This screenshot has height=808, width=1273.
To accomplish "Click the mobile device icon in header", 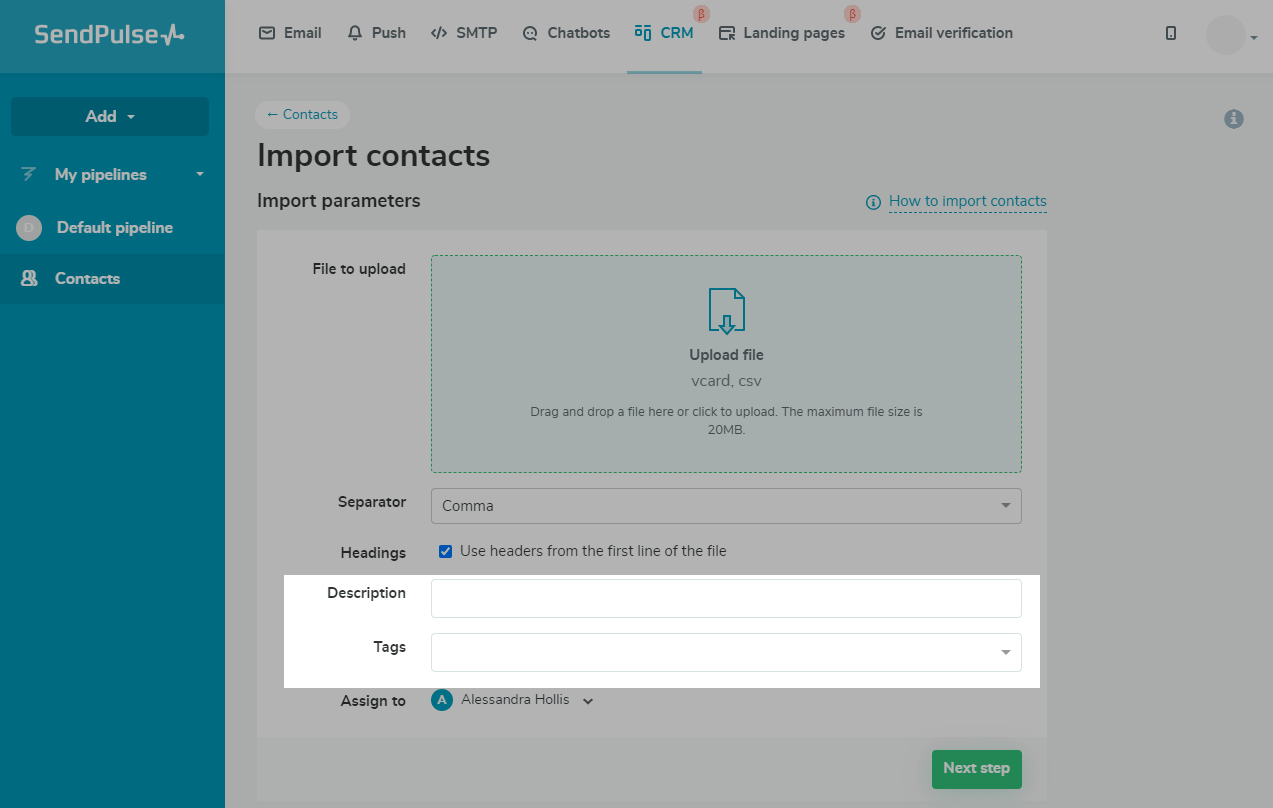I will tap(1171, 33).
